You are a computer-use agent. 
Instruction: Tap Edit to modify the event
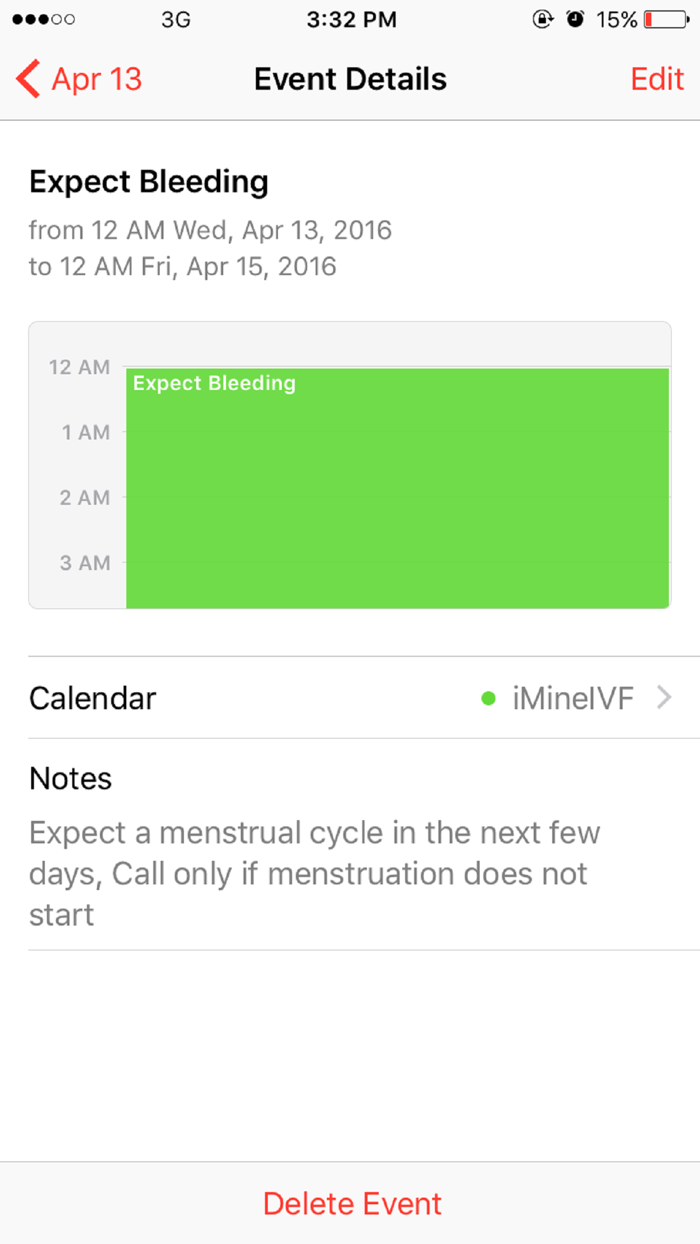tap(657, 79)
